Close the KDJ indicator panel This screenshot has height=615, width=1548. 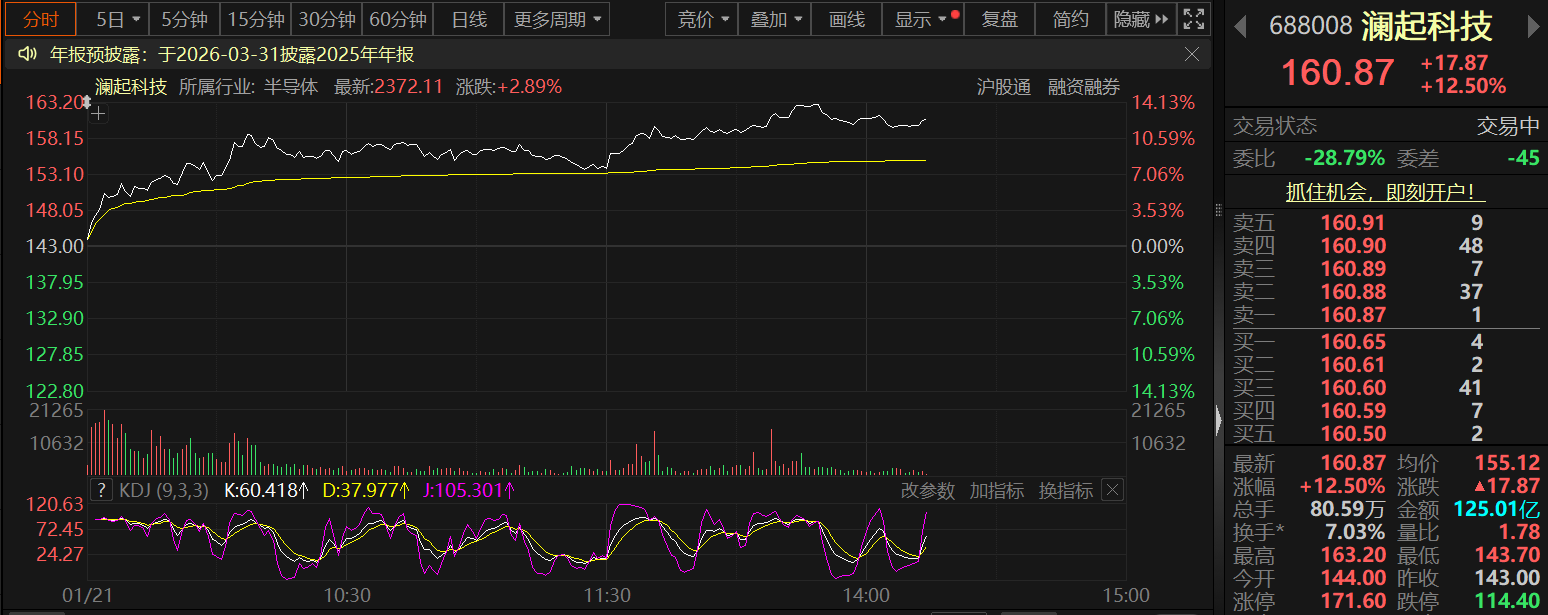[1112, 490]
